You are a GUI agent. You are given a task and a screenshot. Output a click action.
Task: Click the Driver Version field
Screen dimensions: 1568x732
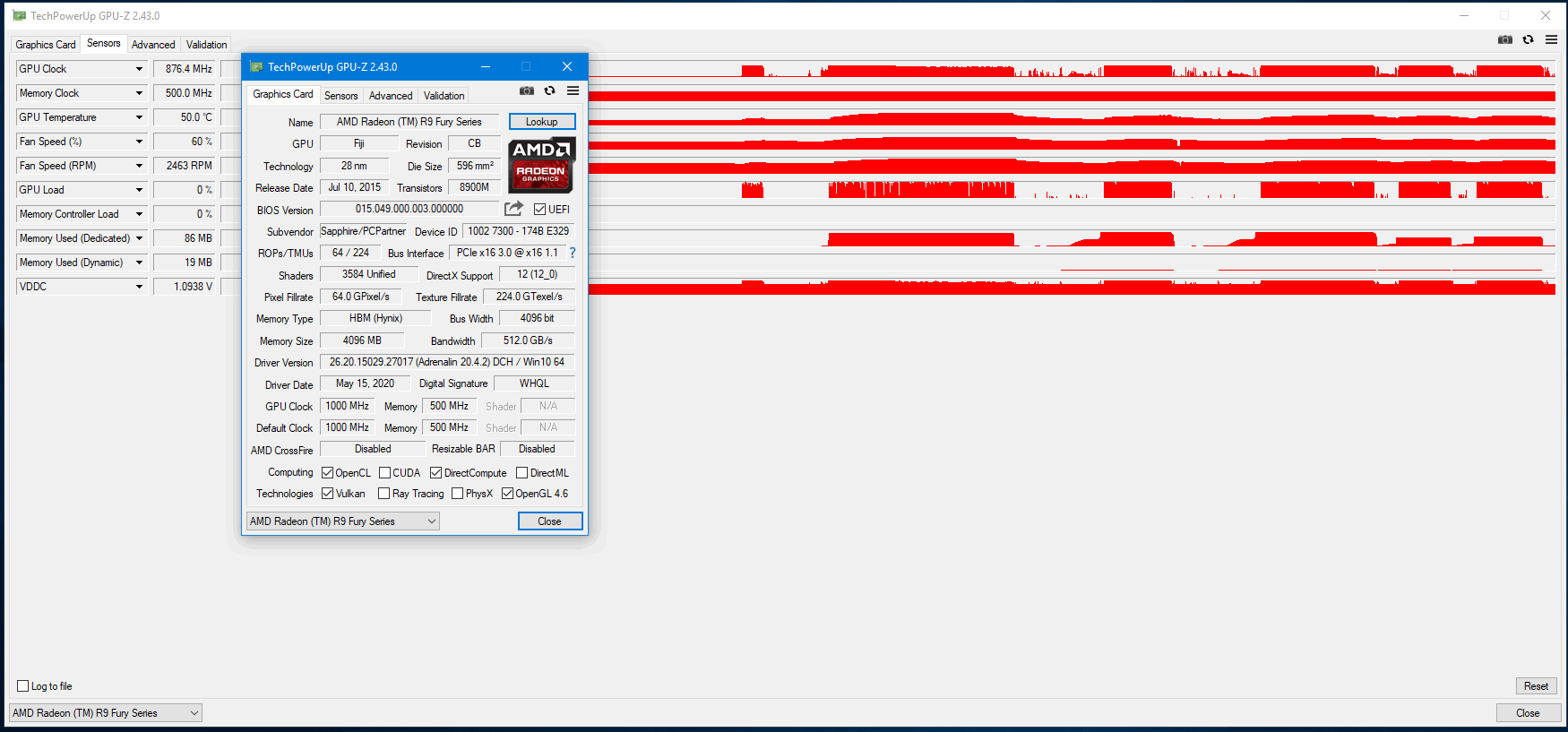pos(446,362)
